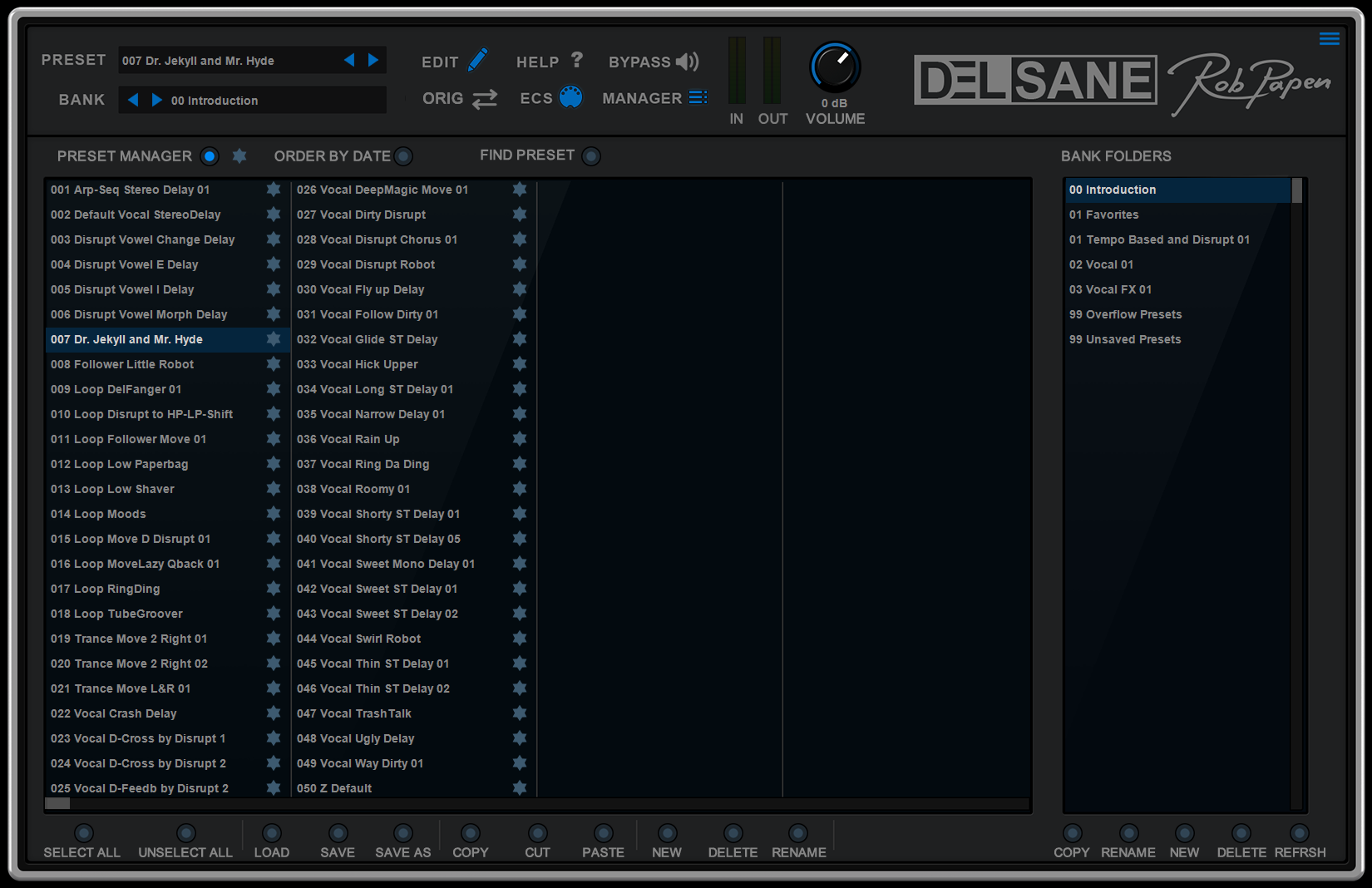Click the LOAD preset button
Image resolution: width=1372 pixels, height=888 pixels.
coord(272,833)
